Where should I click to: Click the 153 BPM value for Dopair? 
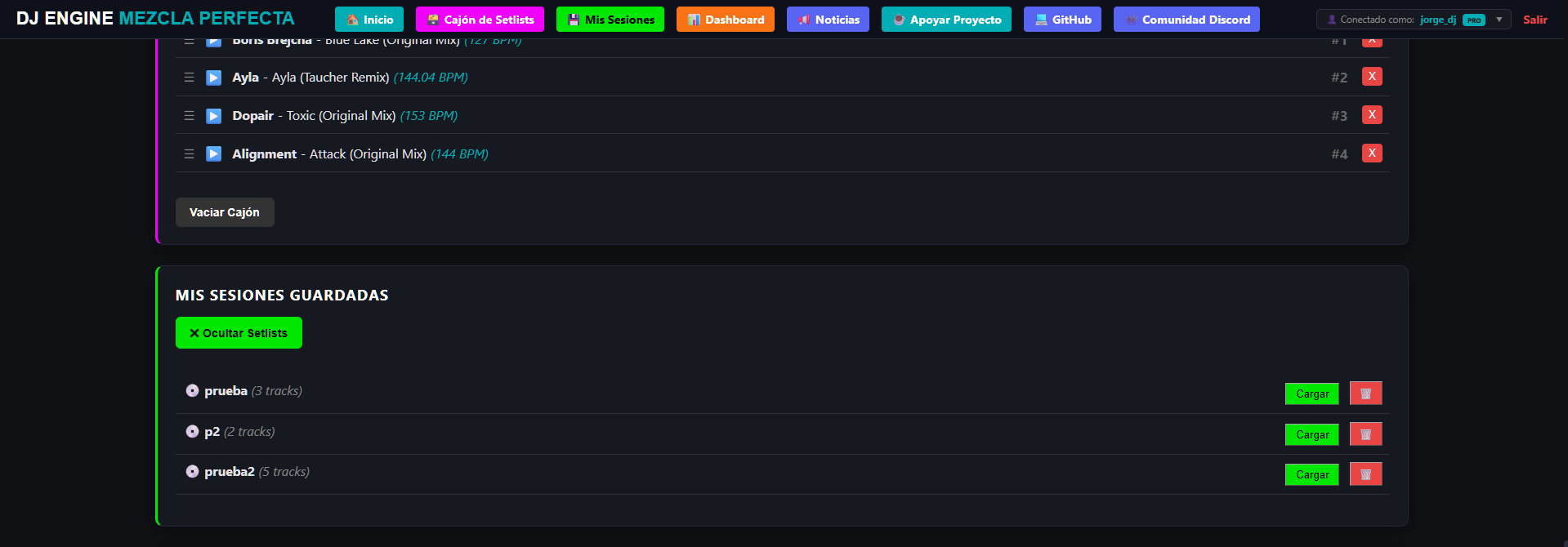[x=429, y=116]
